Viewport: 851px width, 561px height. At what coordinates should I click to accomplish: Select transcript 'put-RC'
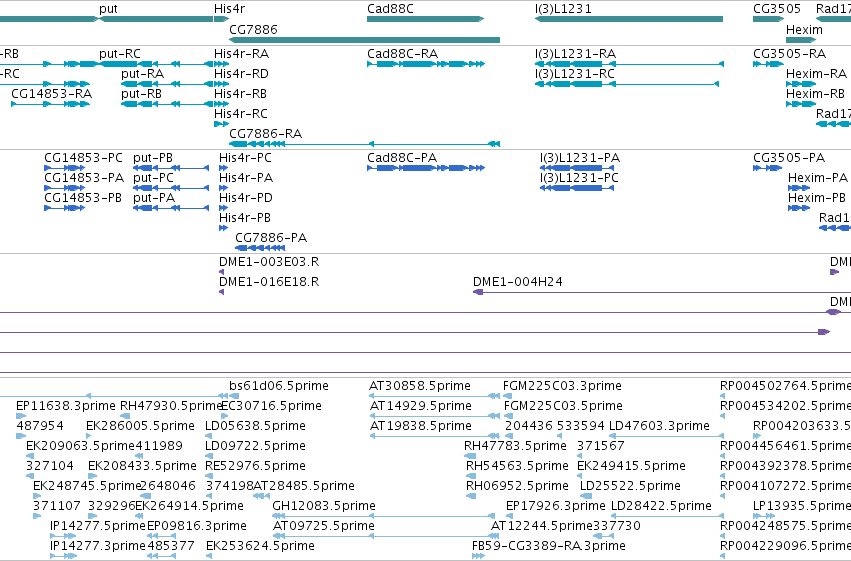tap(119, 54)
